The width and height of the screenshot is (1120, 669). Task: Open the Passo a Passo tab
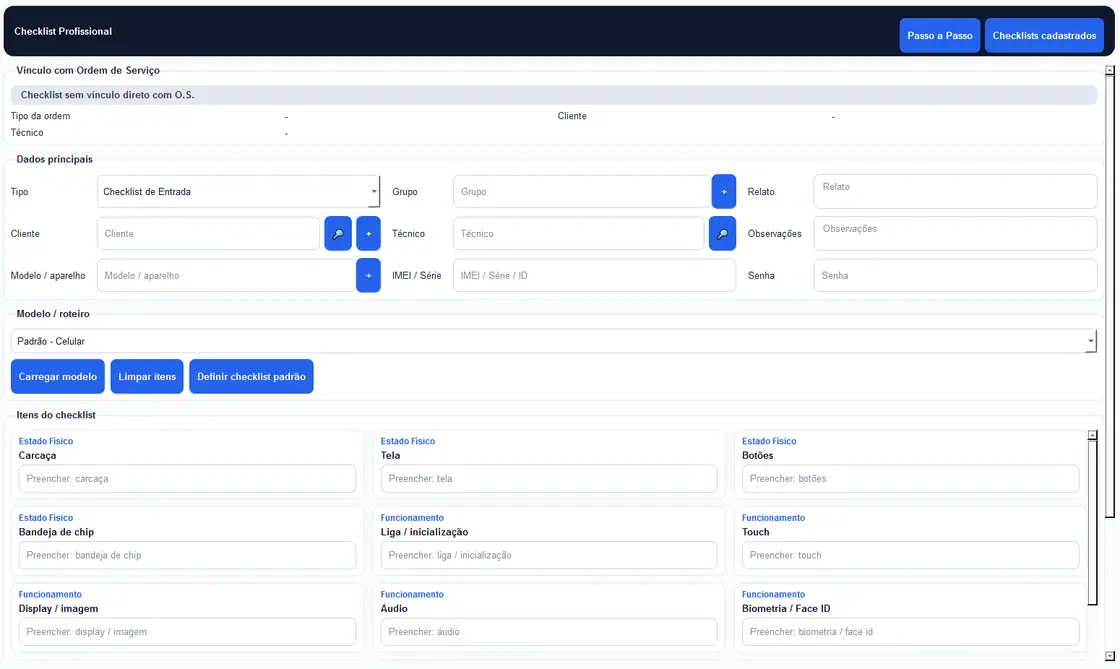939,36
